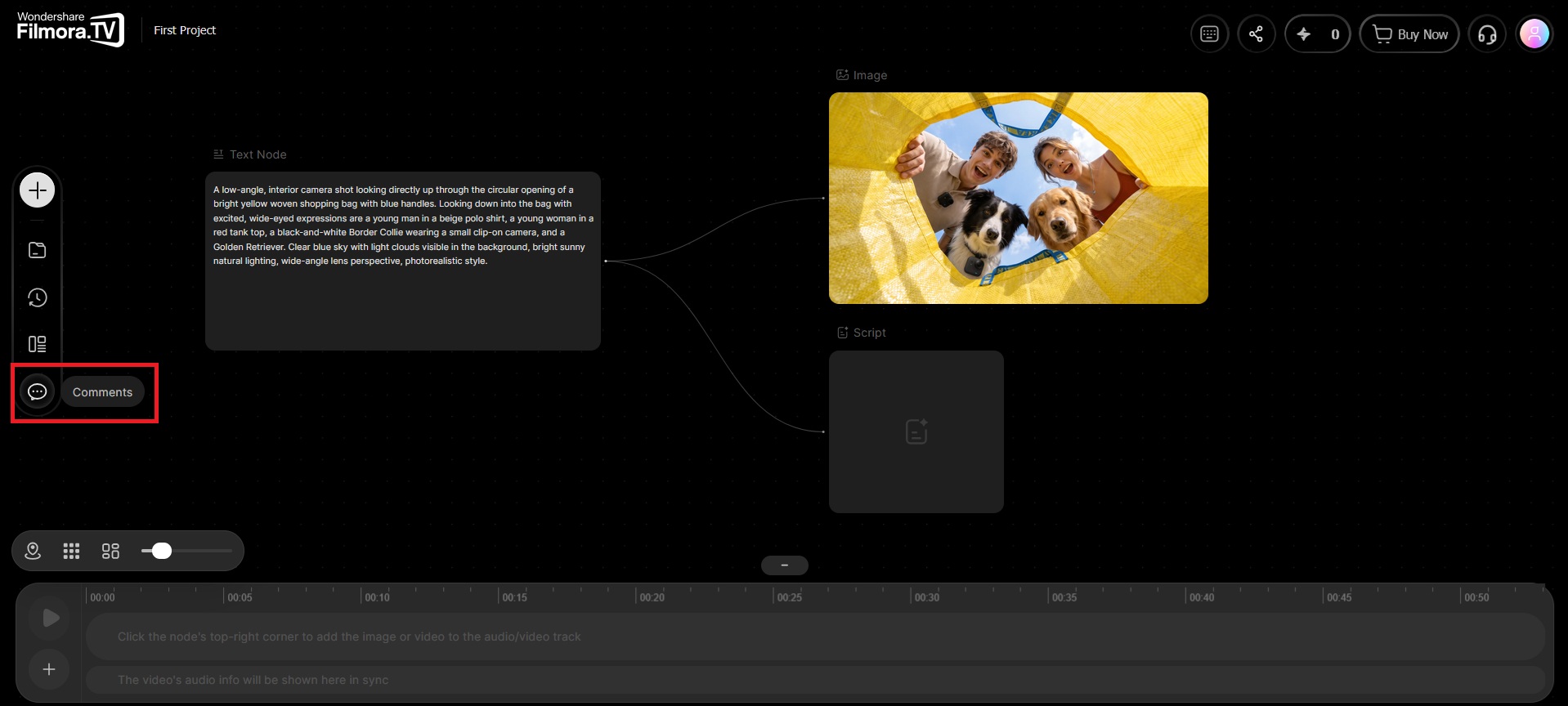
Task: Click the video track placeholder row
Action: (815, 637)
